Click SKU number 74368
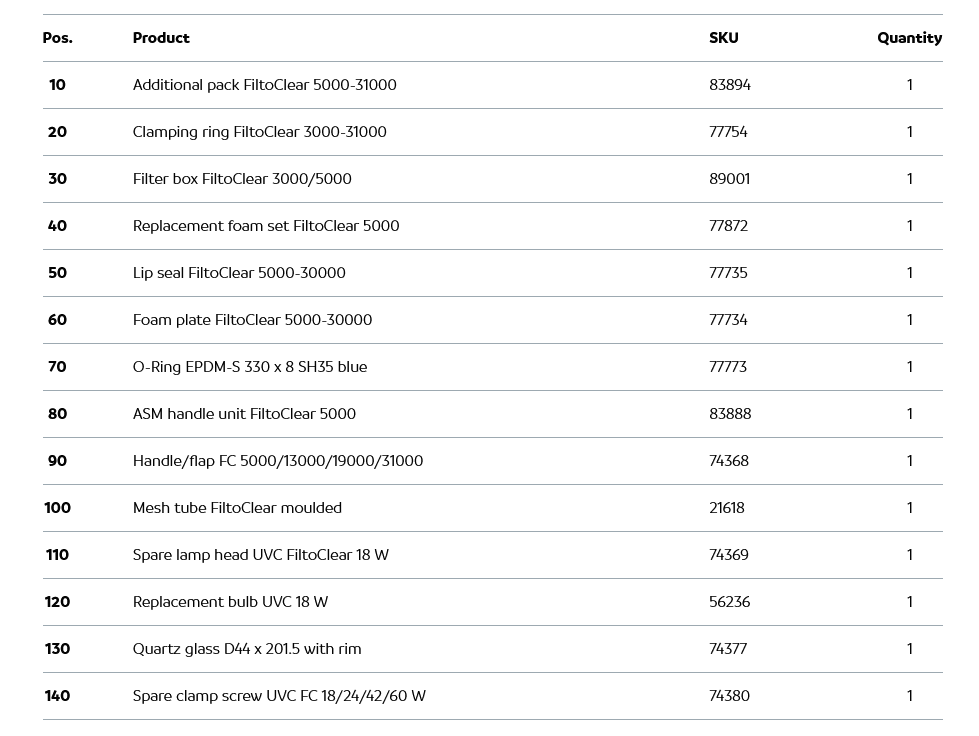 pyautogui.click(x=728, y=461)
